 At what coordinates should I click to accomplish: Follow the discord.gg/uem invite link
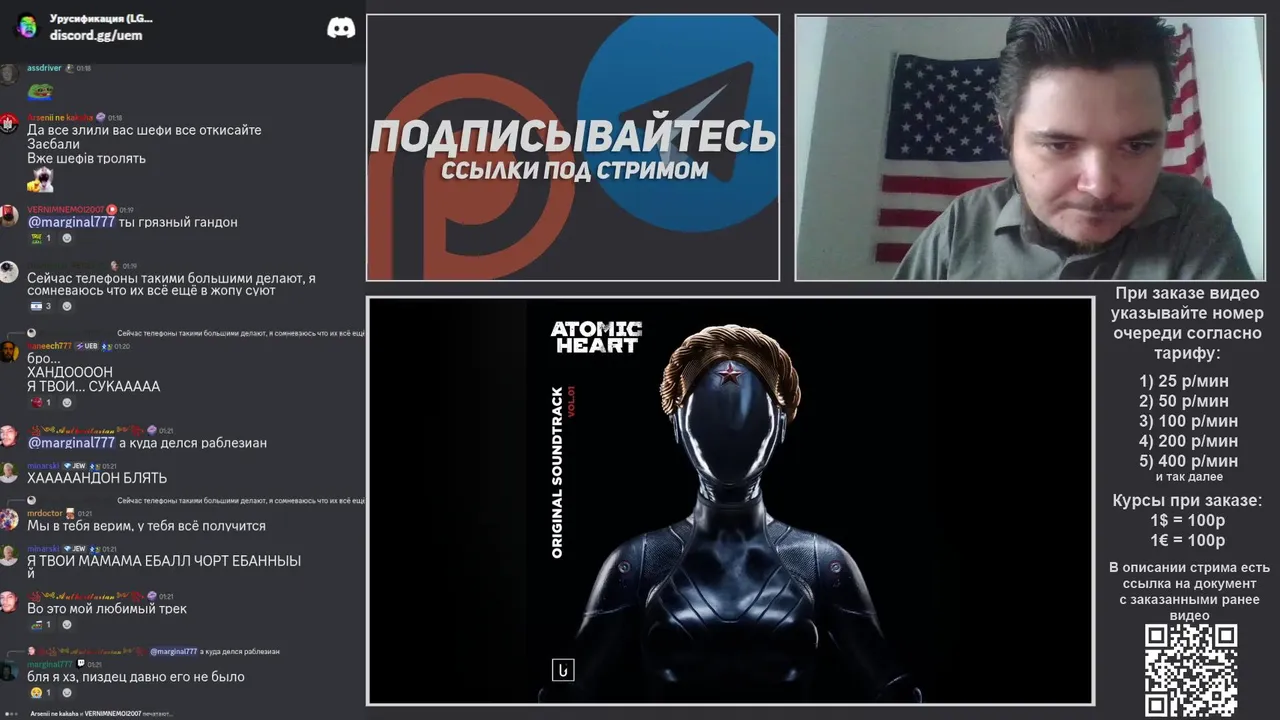point(96,35)
